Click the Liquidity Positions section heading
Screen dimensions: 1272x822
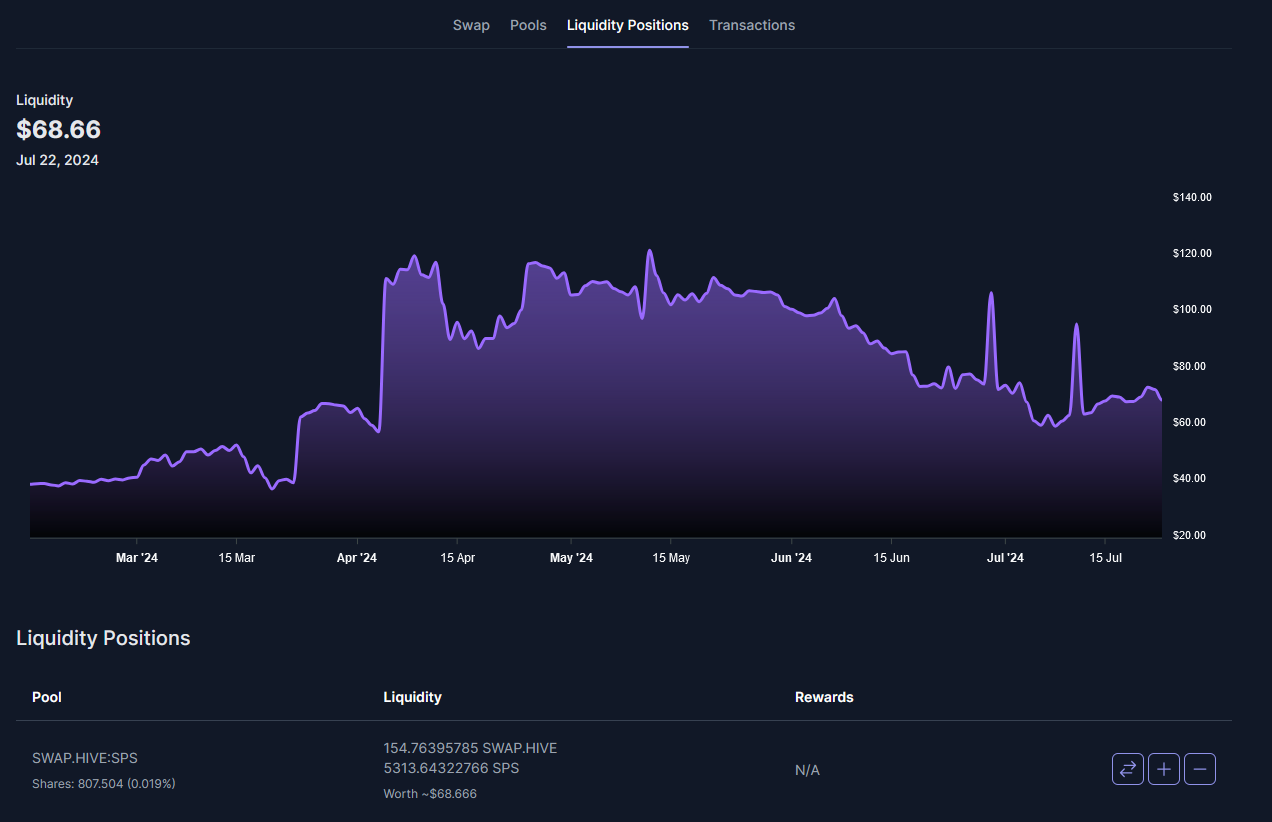[103, 638]
